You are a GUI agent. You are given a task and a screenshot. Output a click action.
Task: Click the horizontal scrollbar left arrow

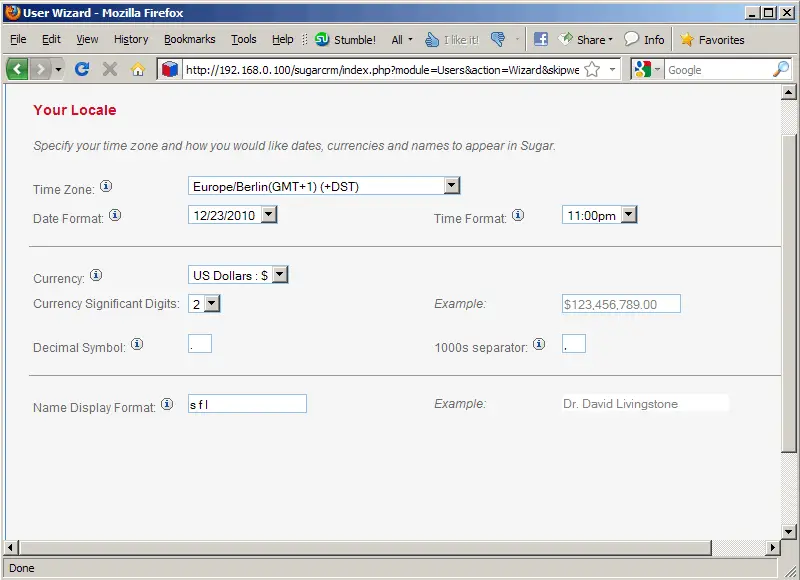click(x=11, y=548)
